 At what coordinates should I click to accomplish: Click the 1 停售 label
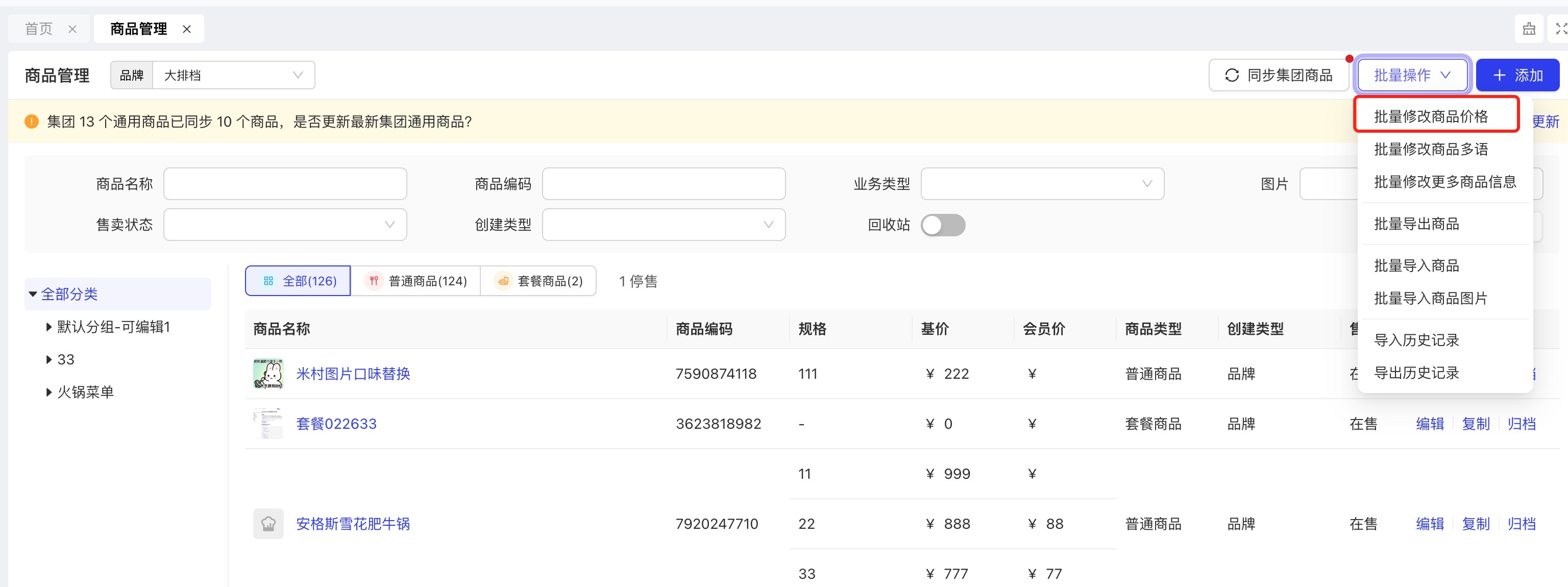coord(638,281)
